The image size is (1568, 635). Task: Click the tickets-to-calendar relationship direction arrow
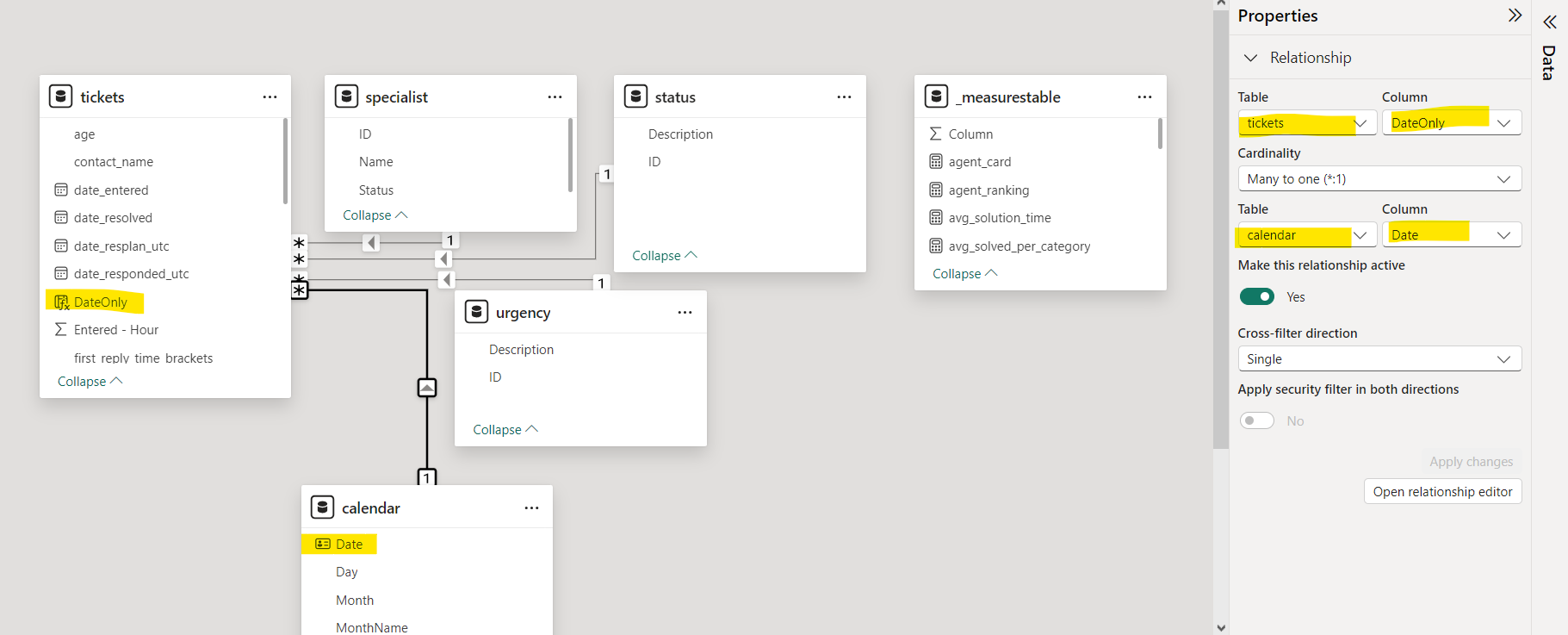427,388
